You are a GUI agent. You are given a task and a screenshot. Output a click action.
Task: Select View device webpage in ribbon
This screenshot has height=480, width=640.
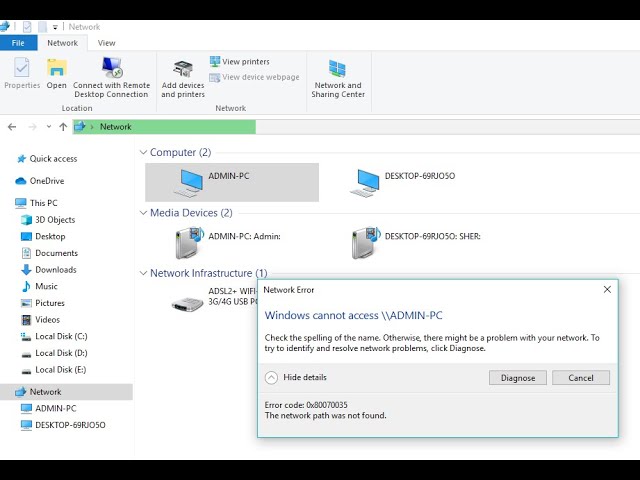tap(255, 77)
